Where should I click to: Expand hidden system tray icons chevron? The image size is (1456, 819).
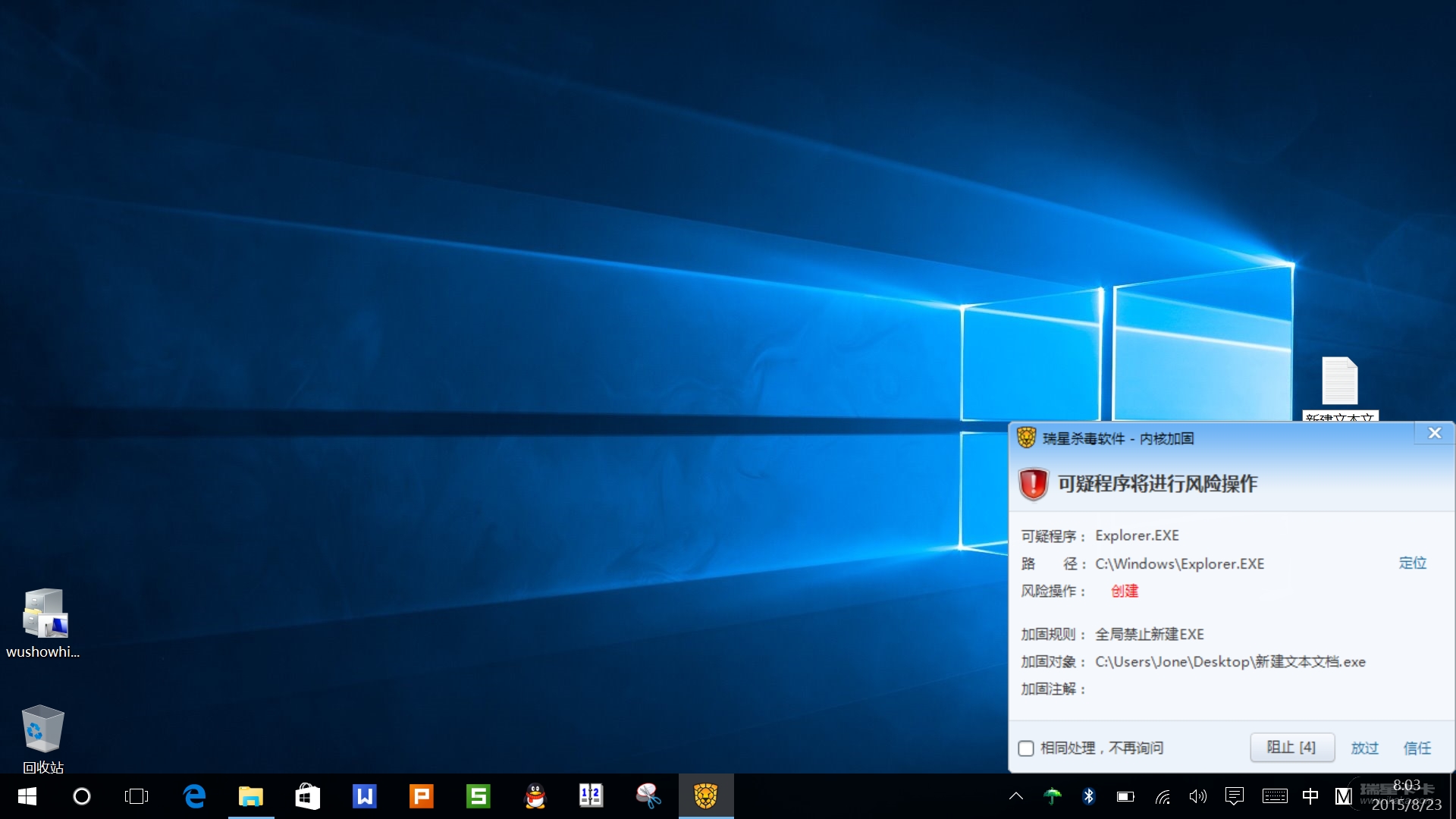[x=1016, y=796]
